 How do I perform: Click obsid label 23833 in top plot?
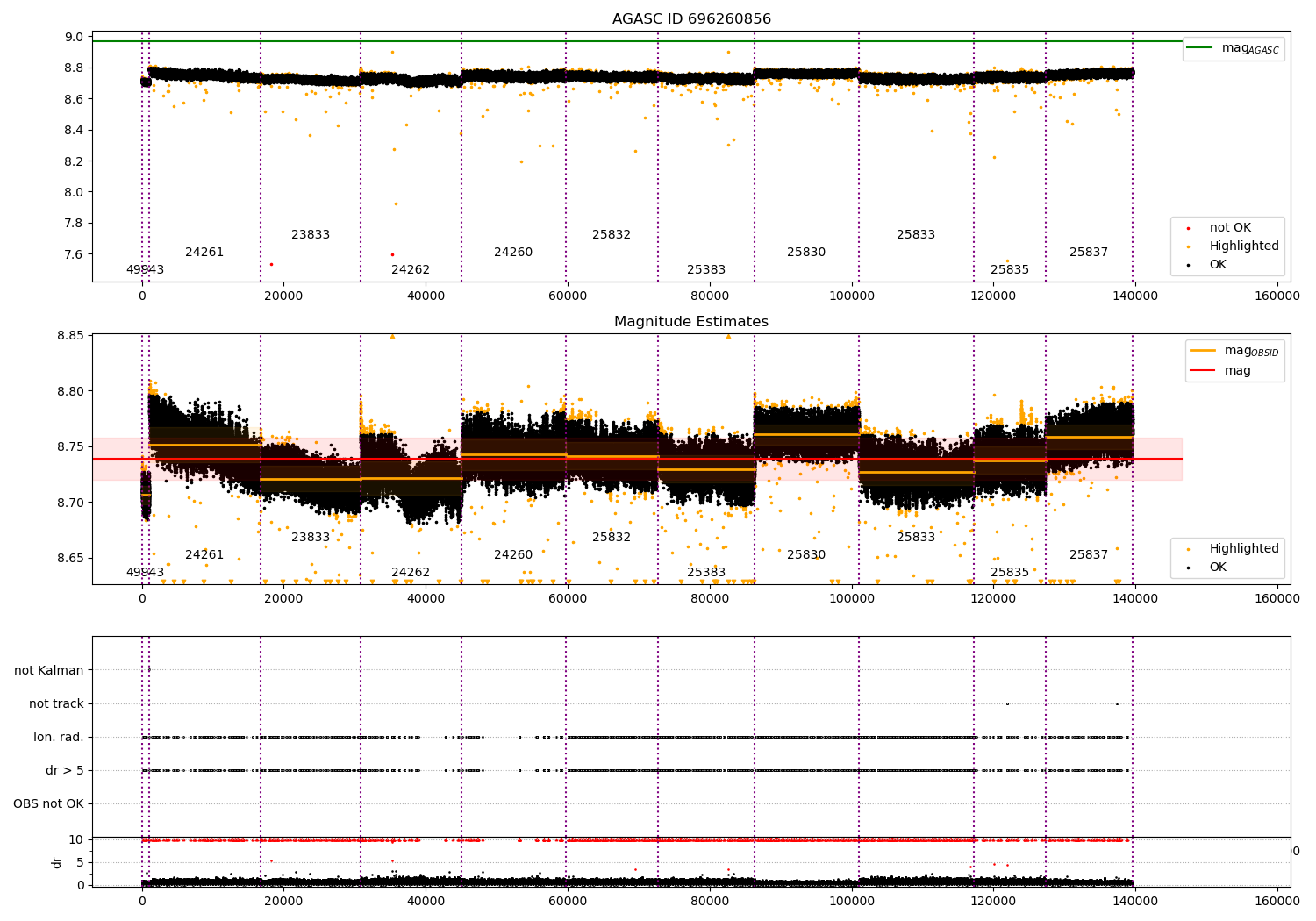(x=311, y=234)
